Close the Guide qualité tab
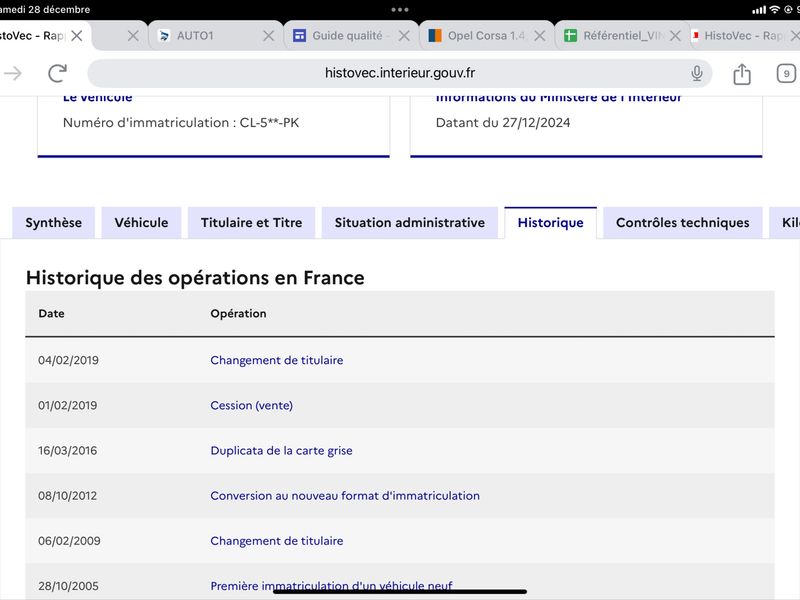800x600 pixels. 404,36
